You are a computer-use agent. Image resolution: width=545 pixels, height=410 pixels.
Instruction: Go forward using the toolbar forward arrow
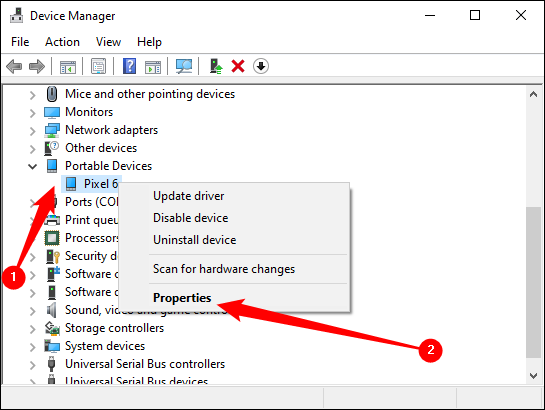point(37,66)
